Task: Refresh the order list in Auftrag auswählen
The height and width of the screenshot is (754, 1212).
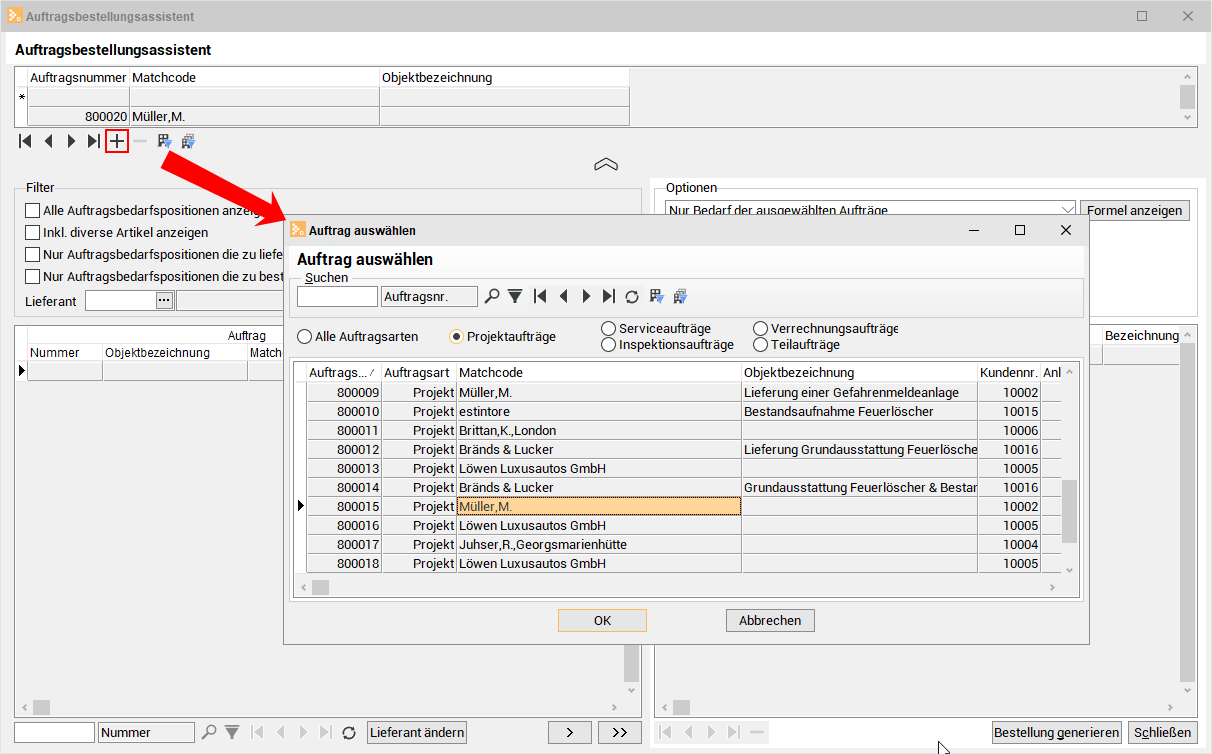Action: tap(632, 296)
